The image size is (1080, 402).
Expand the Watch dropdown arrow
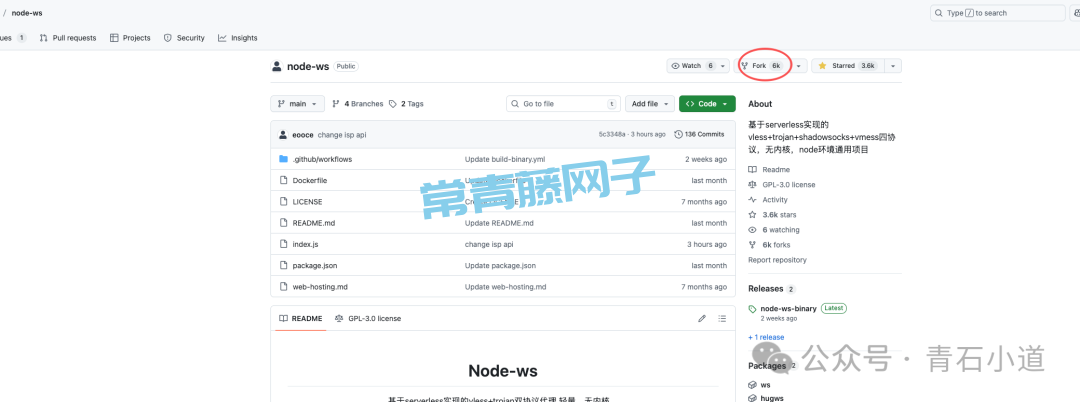point(723,66)
